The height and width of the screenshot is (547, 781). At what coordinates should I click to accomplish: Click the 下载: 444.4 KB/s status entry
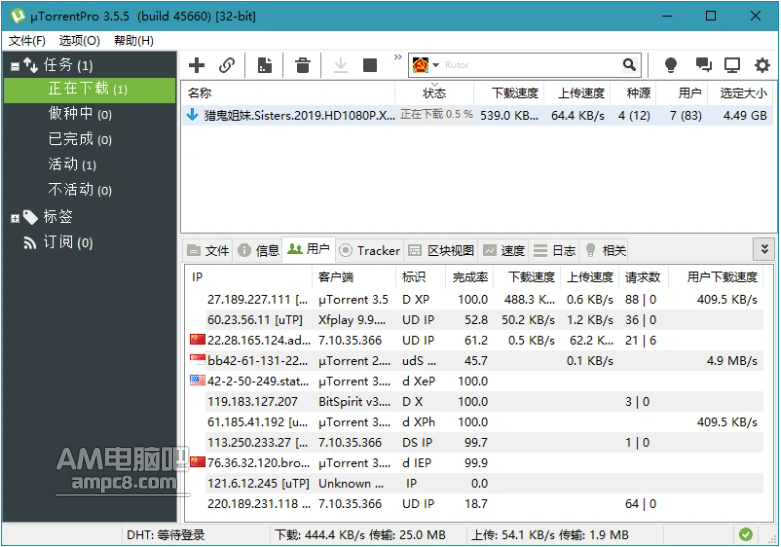(361, 535)
